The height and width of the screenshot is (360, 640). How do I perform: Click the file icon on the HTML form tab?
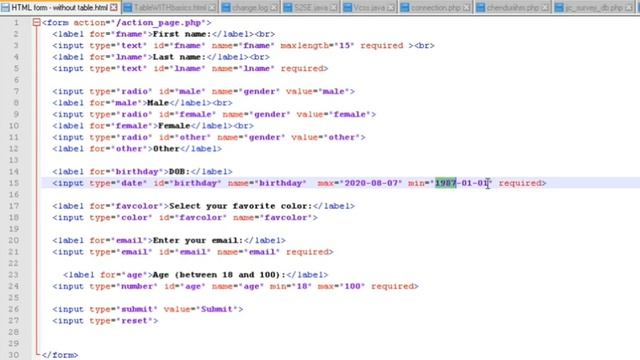click(x=5, y=7)
